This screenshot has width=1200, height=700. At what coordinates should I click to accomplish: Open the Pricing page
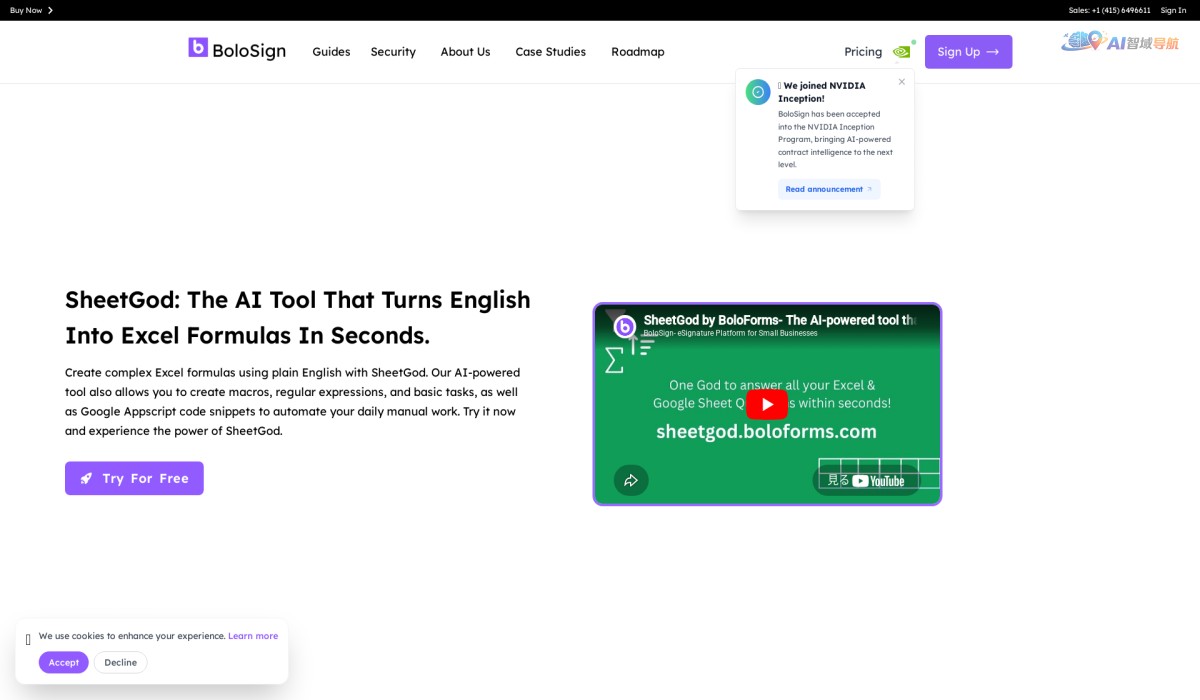click(x=862, y=52)
